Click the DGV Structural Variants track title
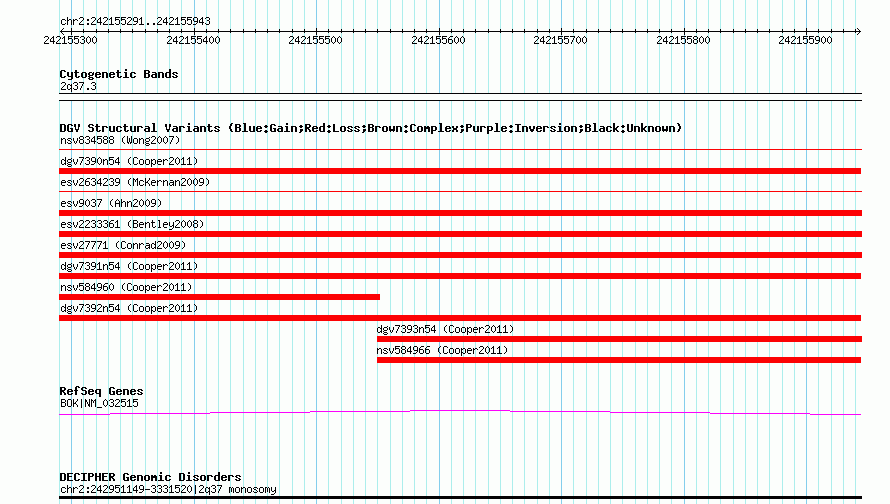Viewport: 890px width, 504px height. click(371, 128)
